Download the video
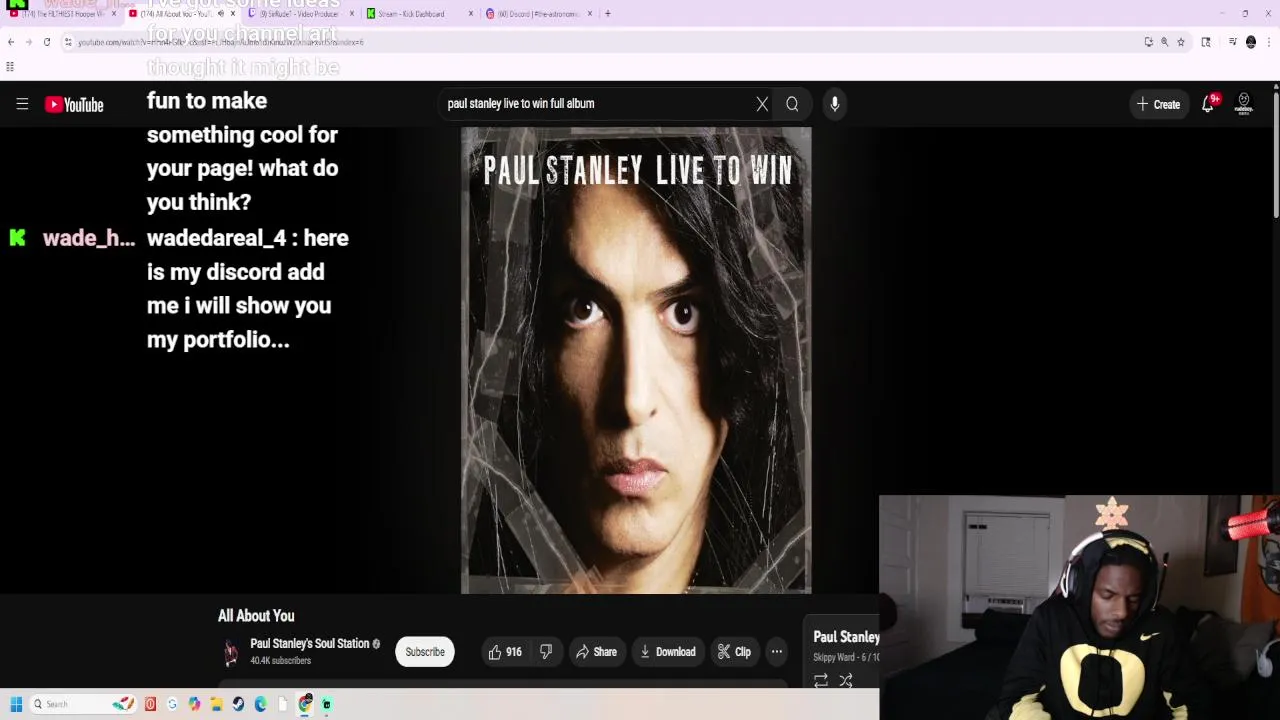 point(668,652)
